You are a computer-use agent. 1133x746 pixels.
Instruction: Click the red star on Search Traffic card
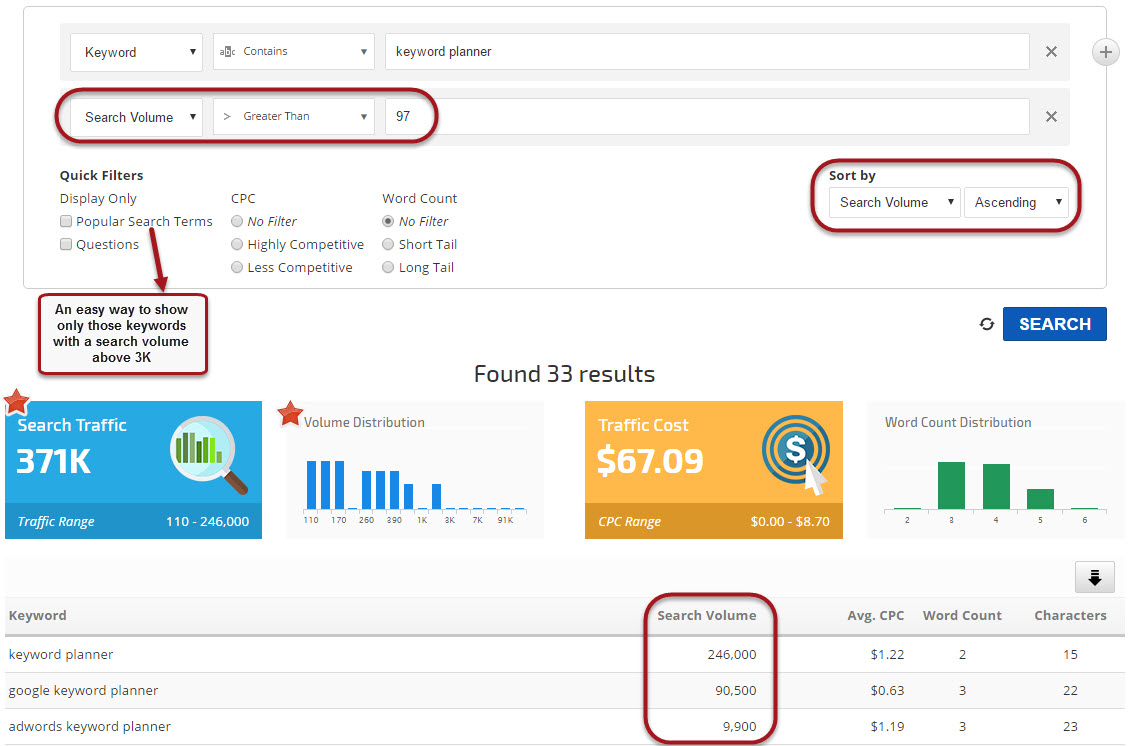pos(17,402)
